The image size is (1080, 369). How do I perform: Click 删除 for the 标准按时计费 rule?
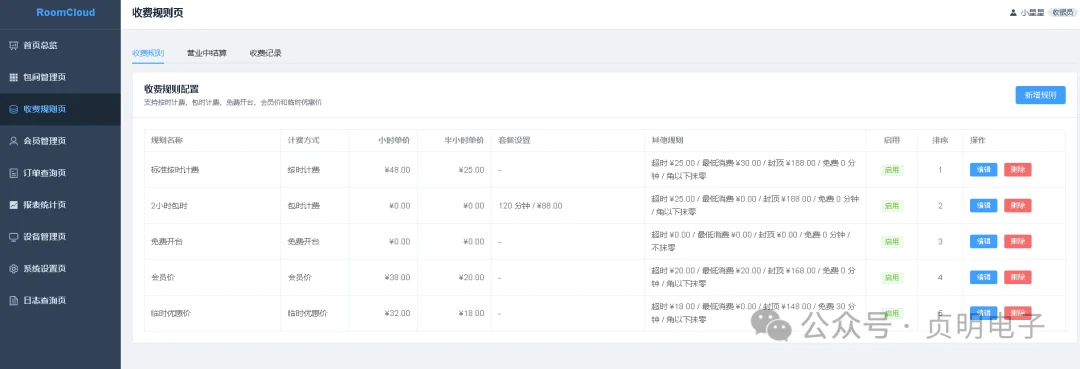(x=1018, y=169)
